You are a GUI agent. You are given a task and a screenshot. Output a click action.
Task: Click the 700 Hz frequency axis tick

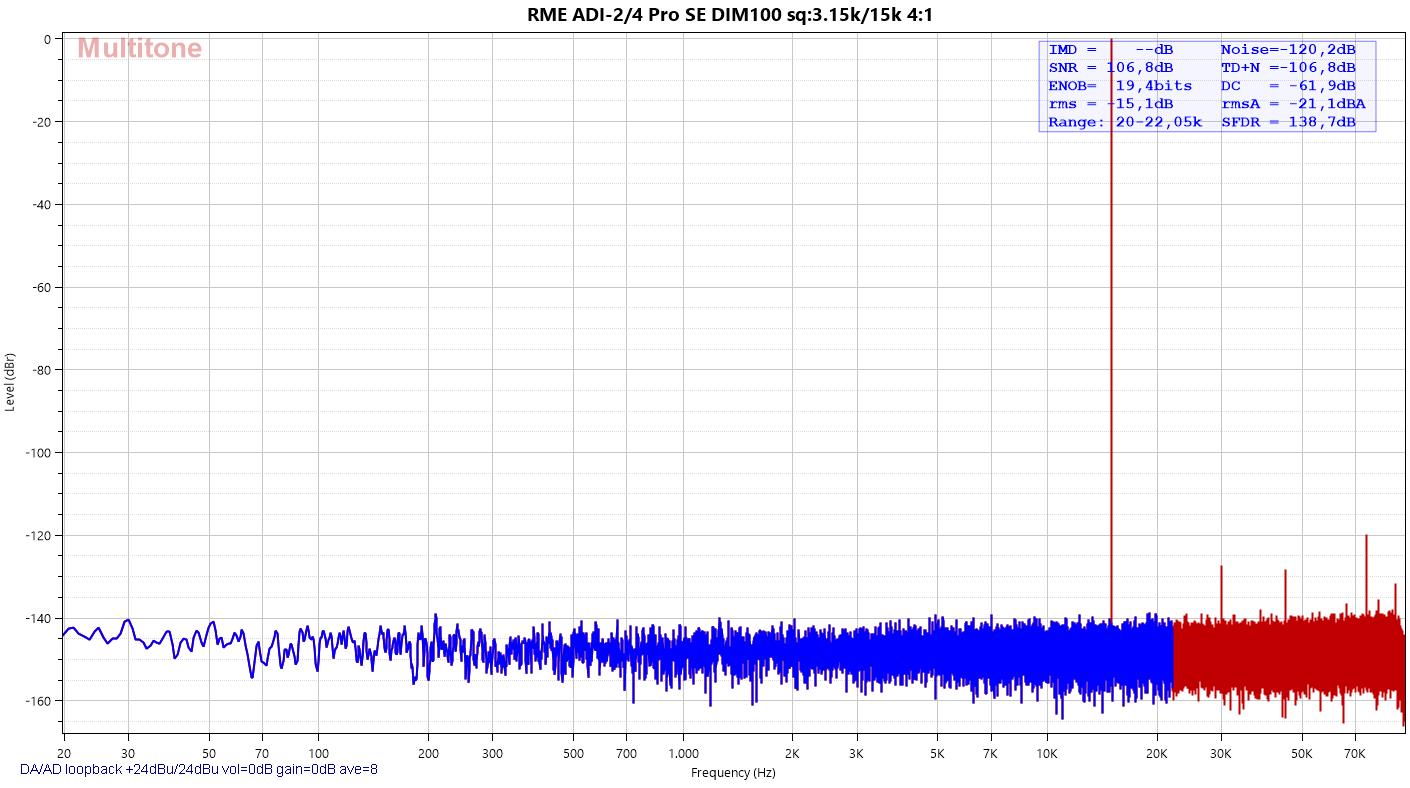tap(626, 752)
